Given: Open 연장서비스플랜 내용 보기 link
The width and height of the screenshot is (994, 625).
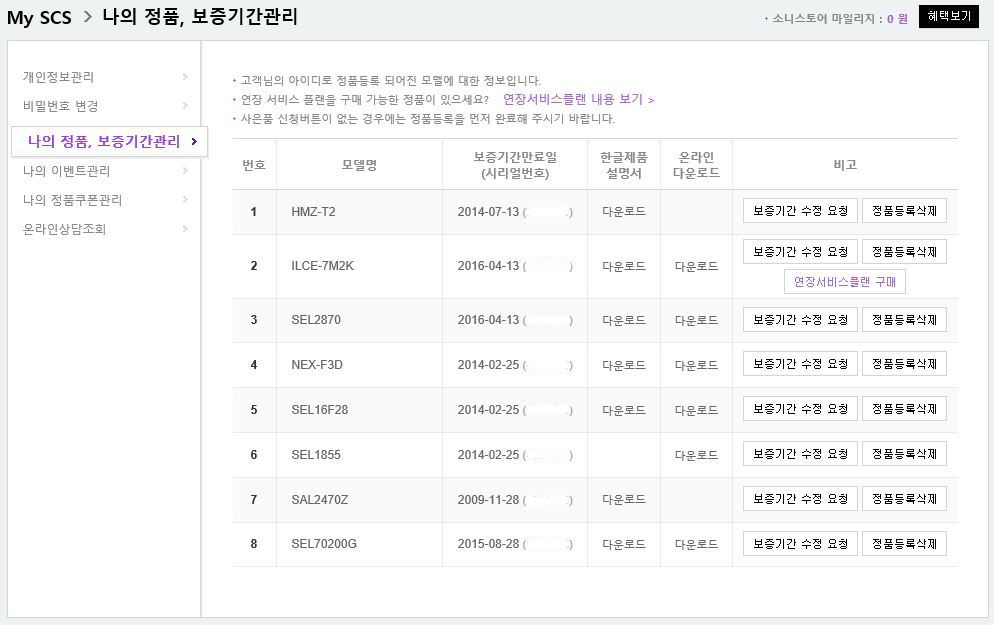Looking at the screenshot, I should 578,100.
